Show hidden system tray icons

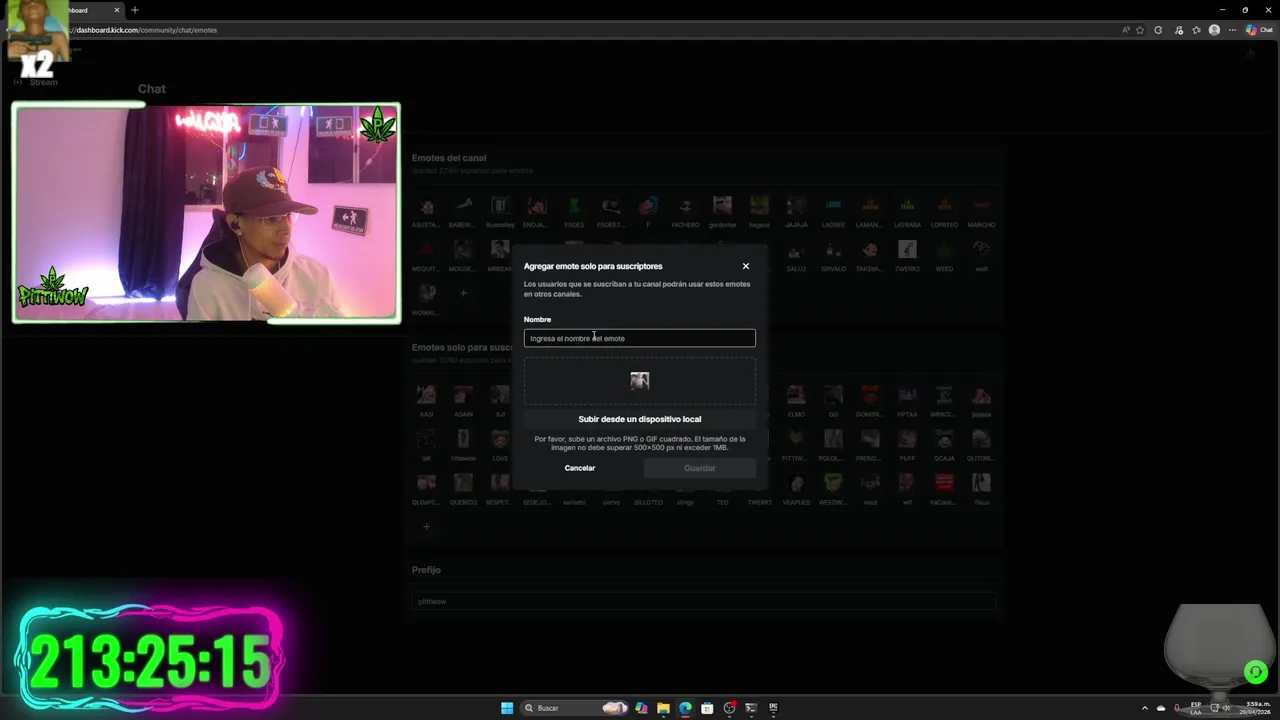pos(1145,708)
